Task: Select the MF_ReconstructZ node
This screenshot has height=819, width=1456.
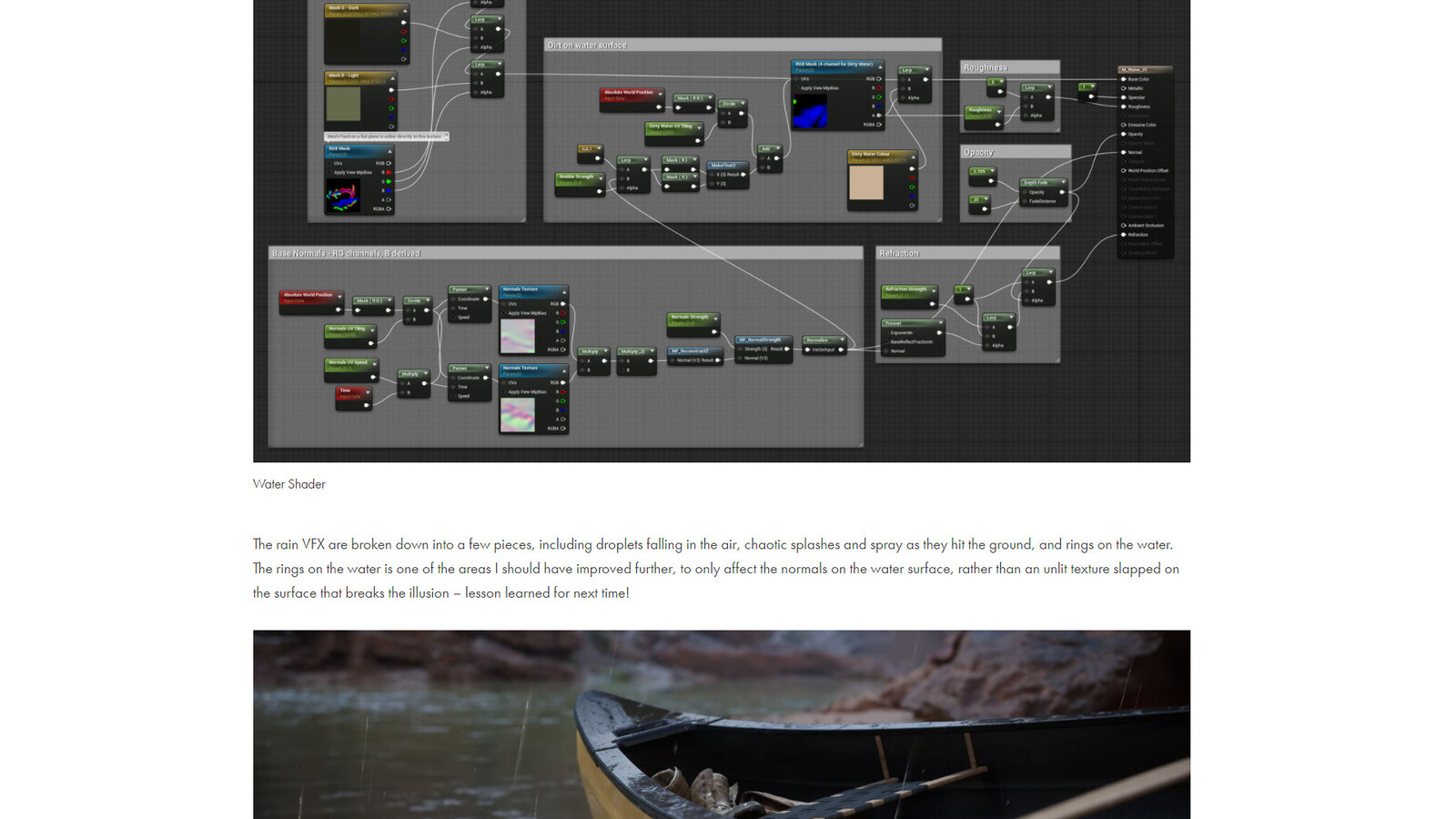Action: (x=697, y=356)
